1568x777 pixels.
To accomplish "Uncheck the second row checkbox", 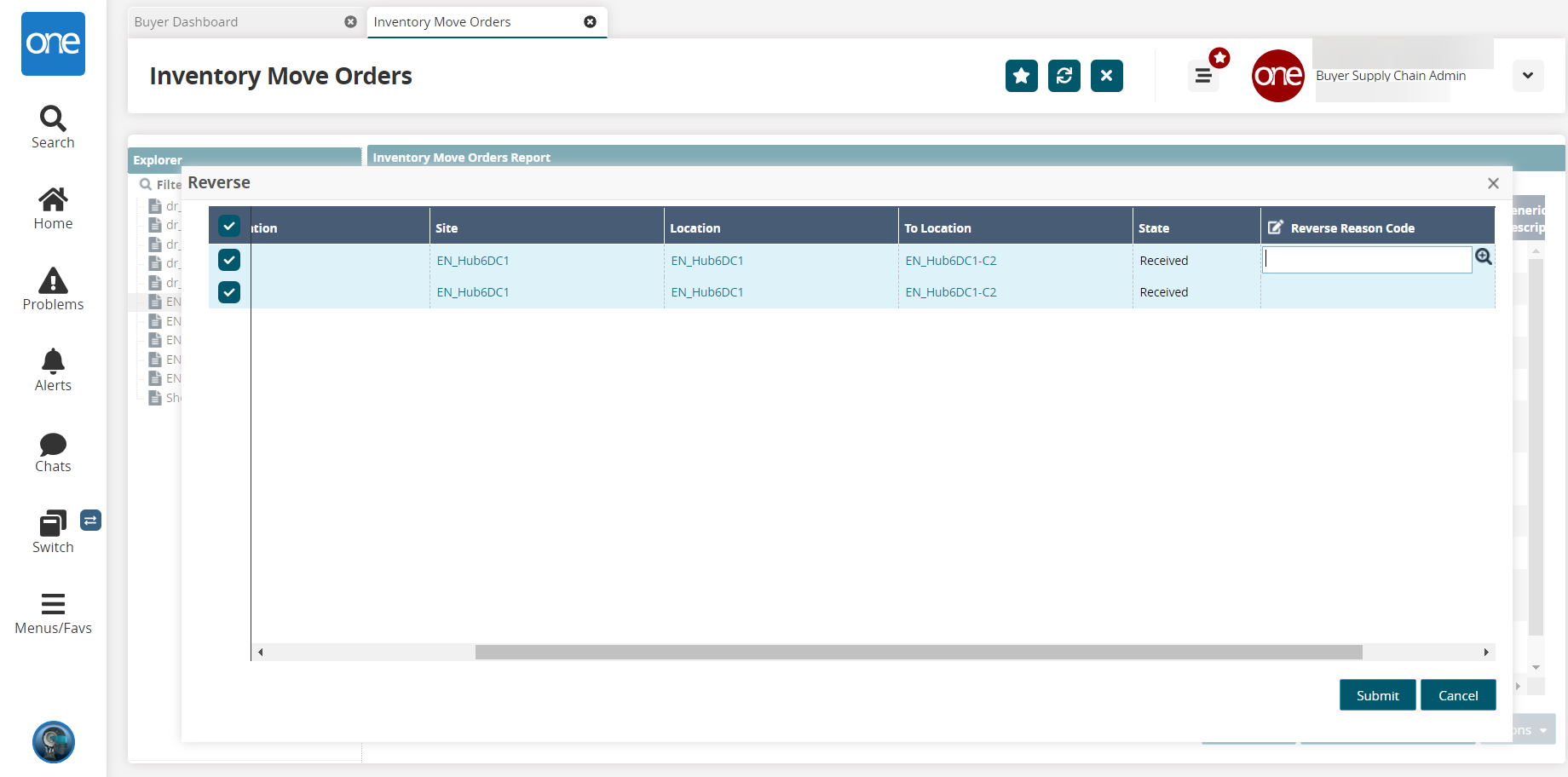I will pos(229,292).
